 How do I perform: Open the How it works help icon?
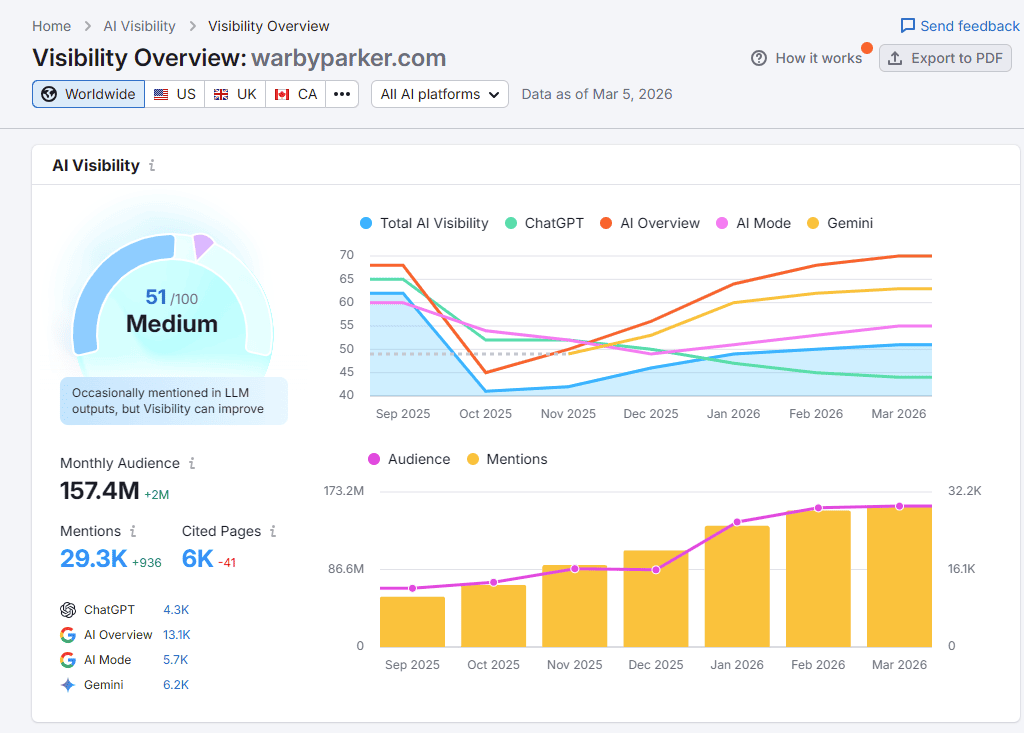(758, 58)
